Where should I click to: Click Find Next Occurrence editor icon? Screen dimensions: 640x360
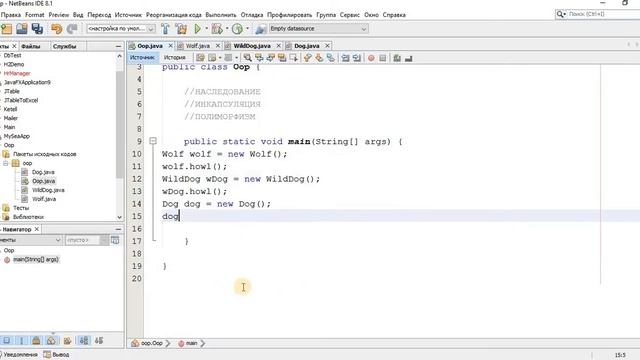point(270,58)
